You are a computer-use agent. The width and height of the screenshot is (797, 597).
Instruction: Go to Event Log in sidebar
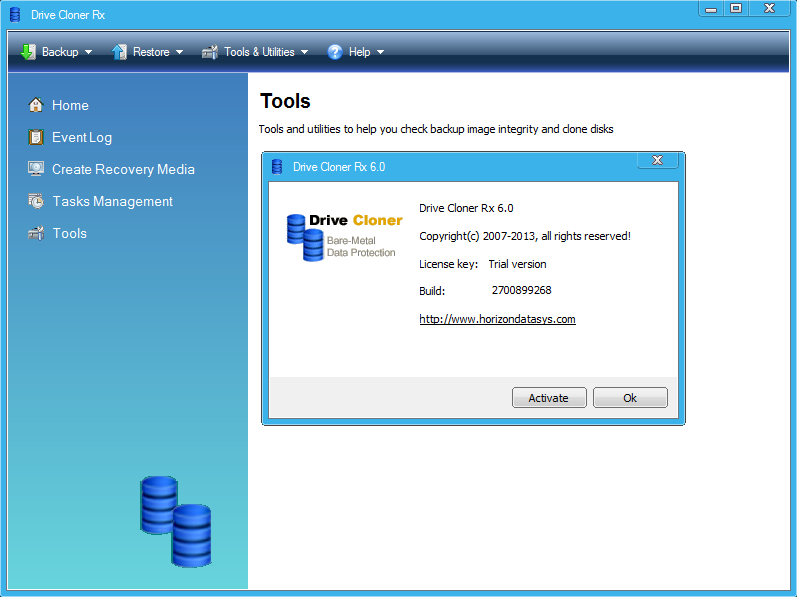82,137
